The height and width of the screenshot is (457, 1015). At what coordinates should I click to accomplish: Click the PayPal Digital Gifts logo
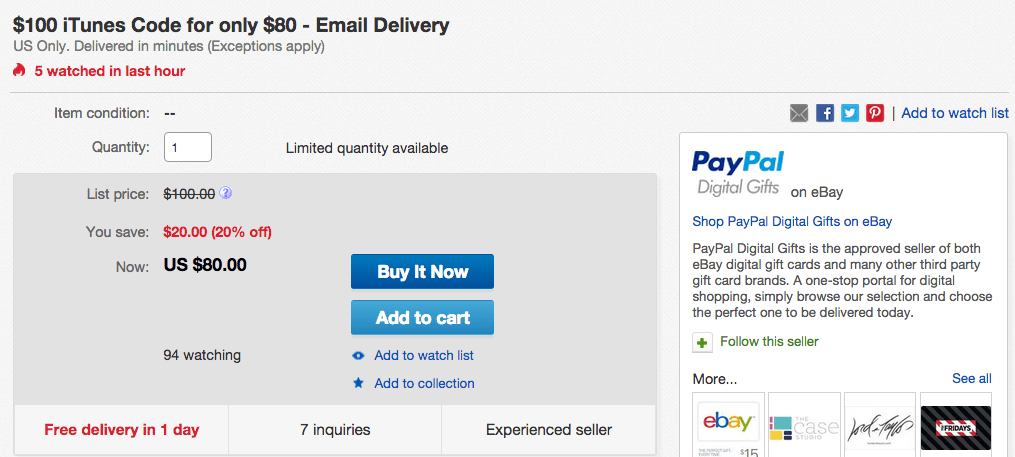pos(738,172)
